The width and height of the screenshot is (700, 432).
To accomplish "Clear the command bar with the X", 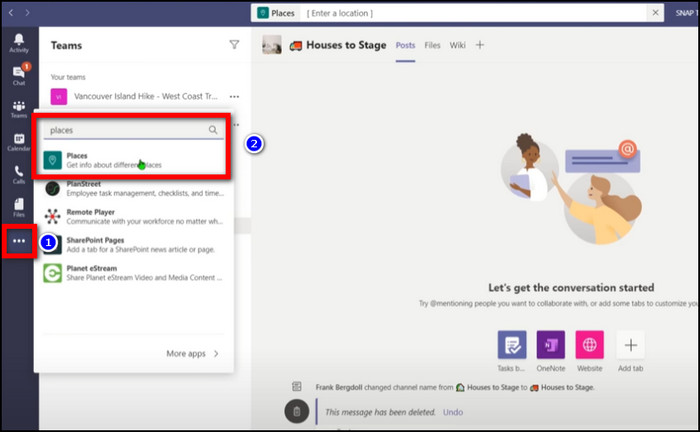I will (x=655, y=13).
